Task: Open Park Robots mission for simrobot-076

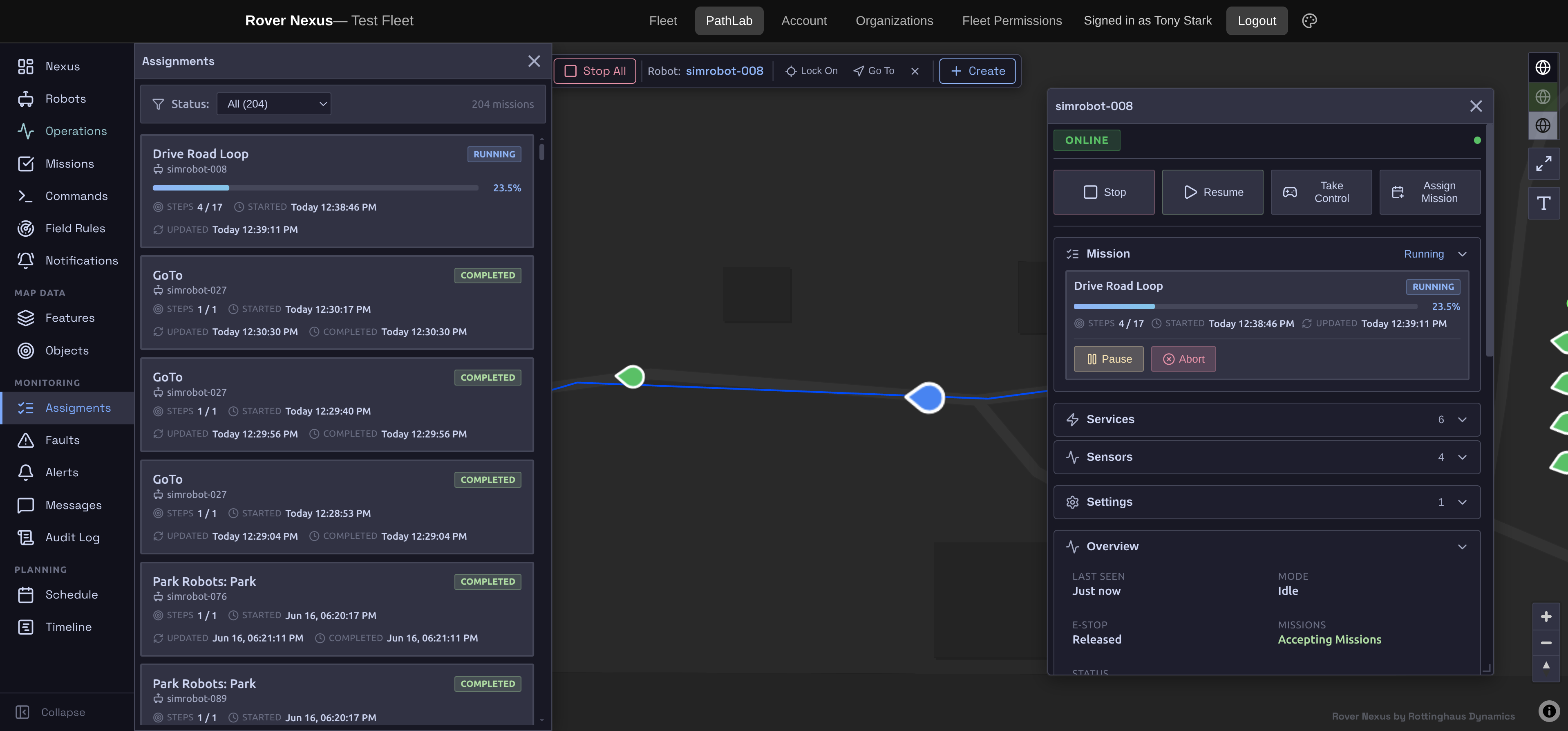Action: (x=337, y=609)
